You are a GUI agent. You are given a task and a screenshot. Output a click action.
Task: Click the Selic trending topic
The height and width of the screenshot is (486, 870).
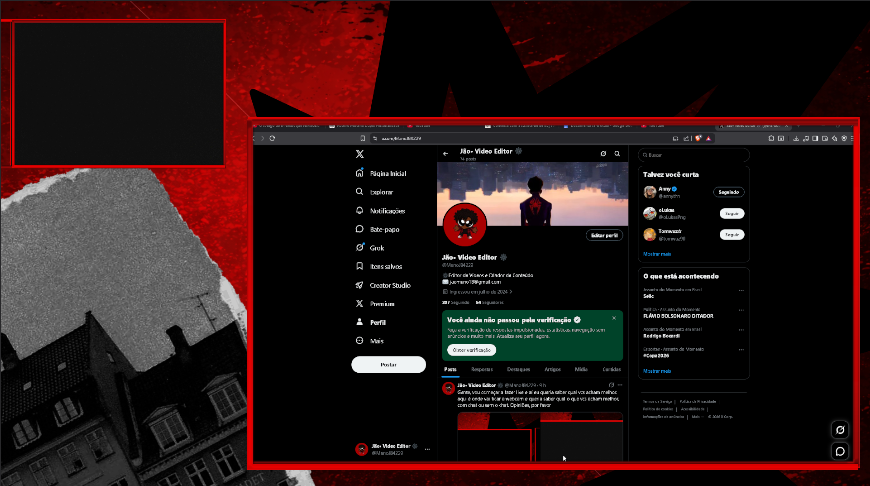click(x=649, y=296)
